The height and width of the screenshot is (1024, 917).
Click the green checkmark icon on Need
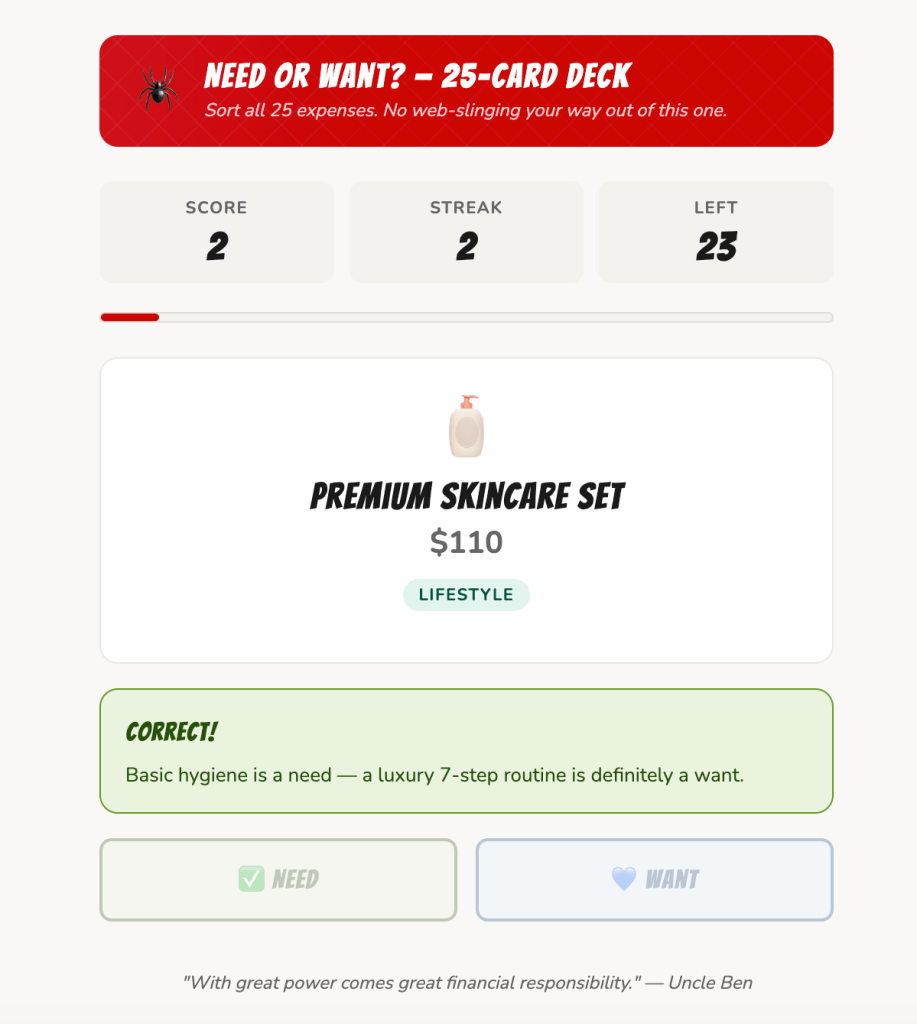[251, 879]
